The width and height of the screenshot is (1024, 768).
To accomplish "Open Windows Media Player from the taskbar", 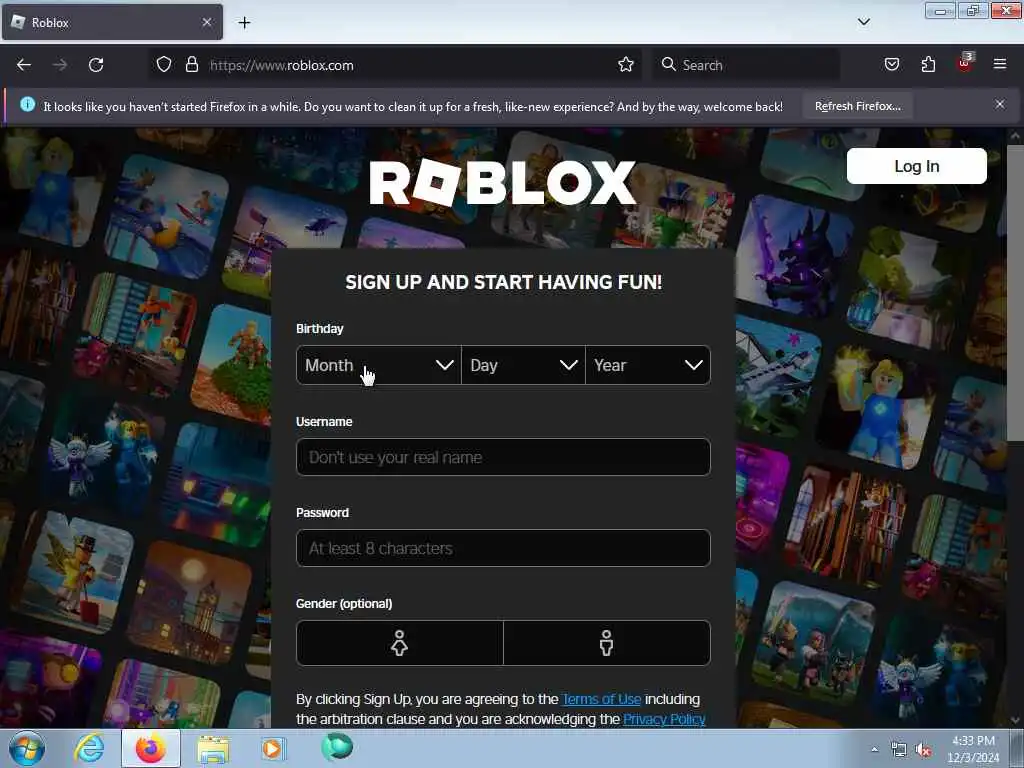I will [273, 748].
